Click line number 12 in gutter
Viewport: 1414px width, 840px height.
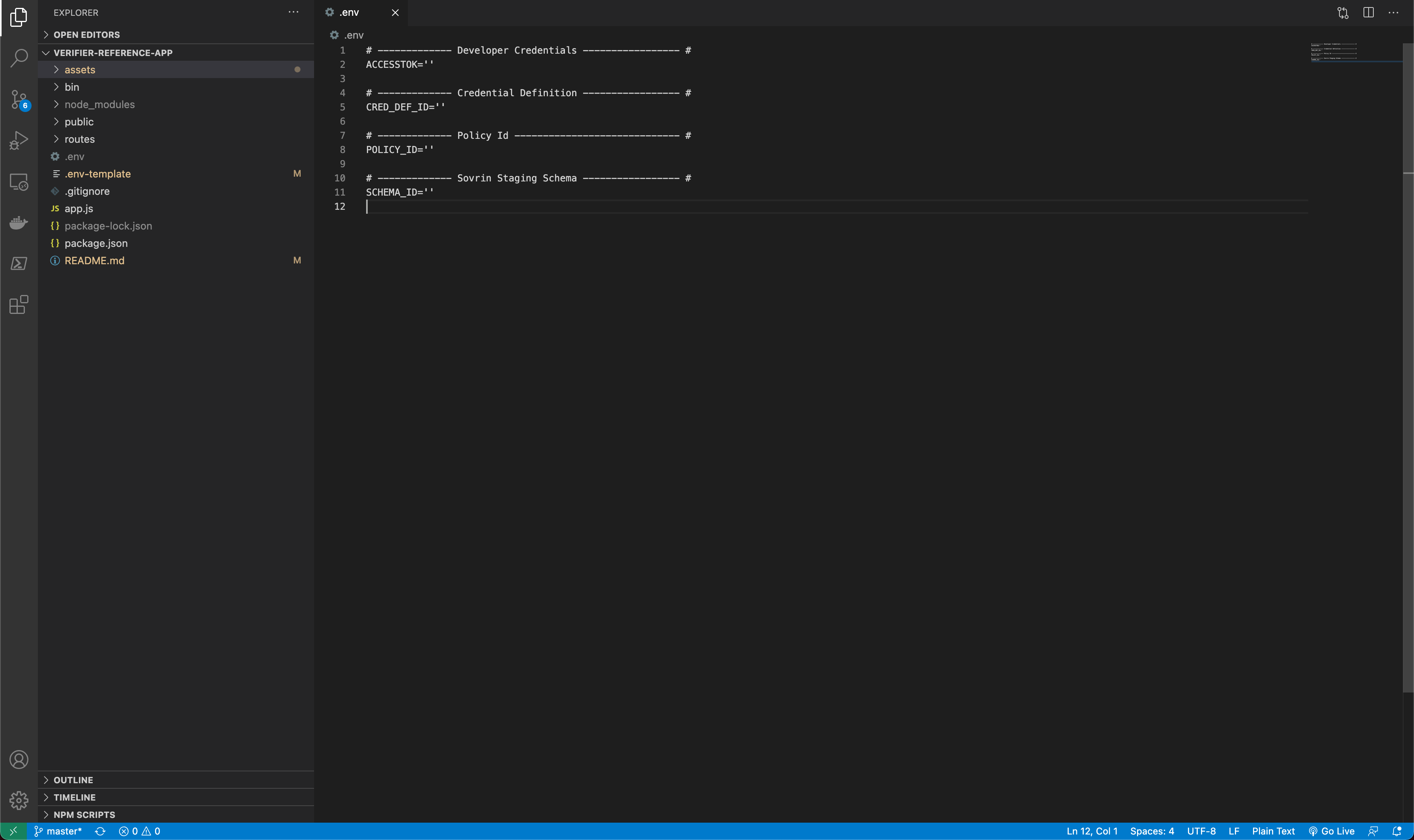(x=340, y=207)
